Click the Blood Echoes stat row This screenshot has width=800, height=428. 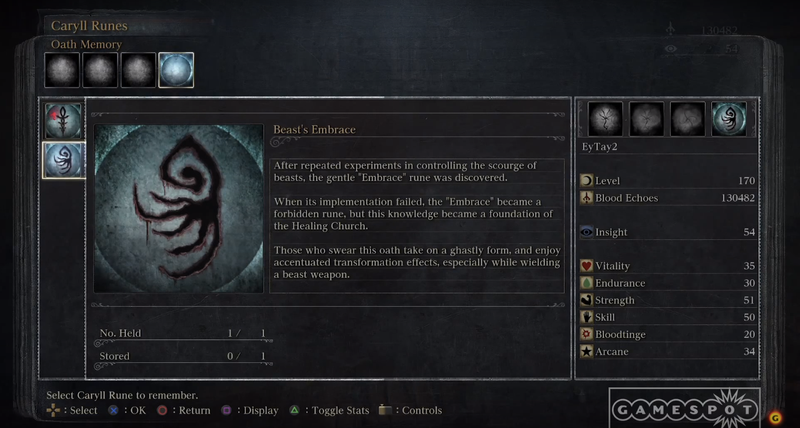668,198
